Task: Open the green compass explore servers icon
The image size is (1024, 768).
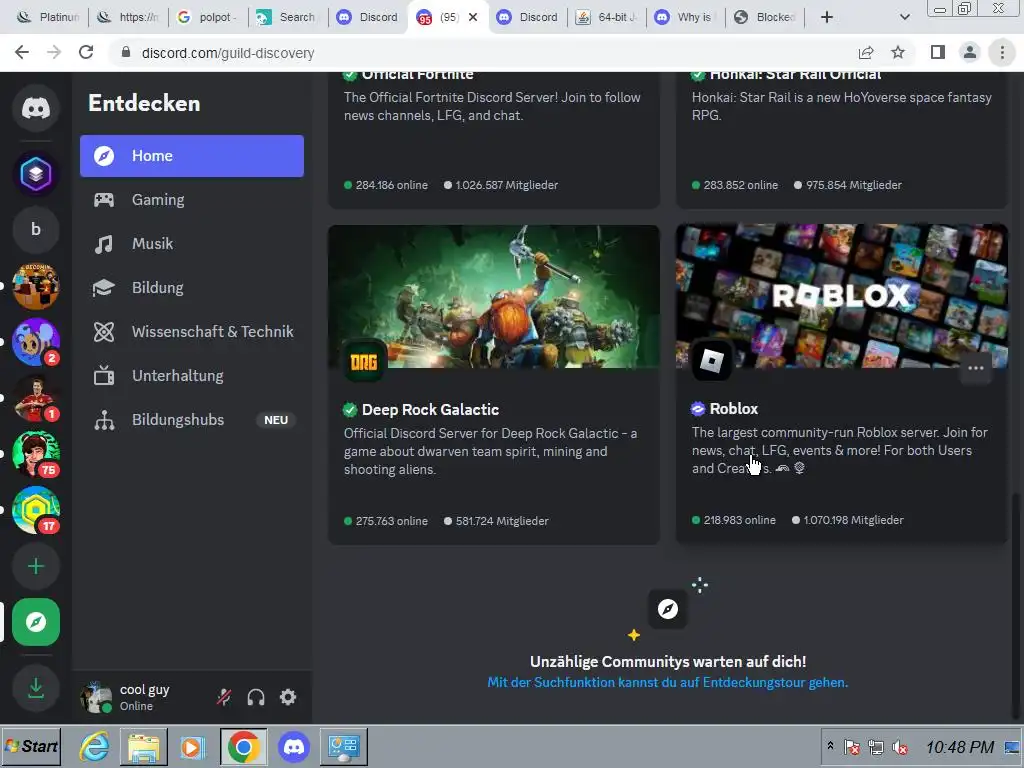Action: [x=36, y=622]
